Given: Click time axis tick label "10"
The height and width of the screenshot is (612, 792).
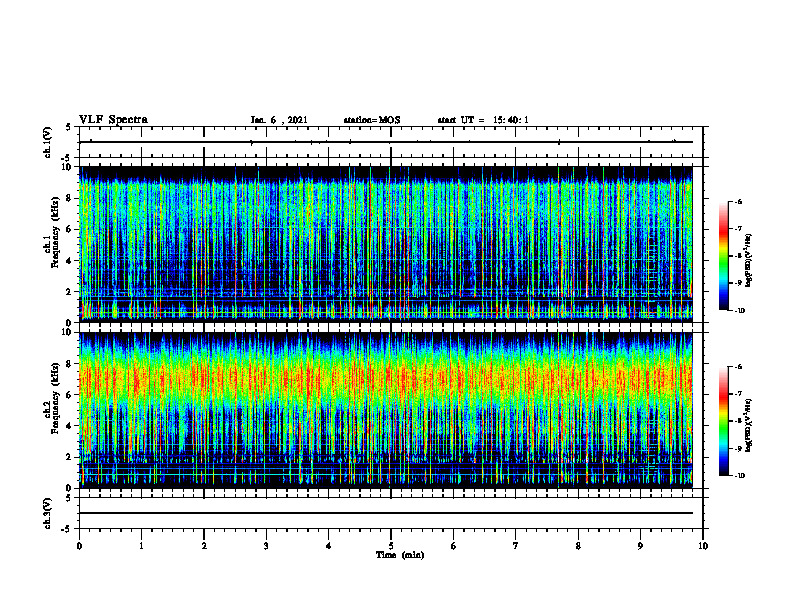Looking at the screenshot, I should [703, 546].
